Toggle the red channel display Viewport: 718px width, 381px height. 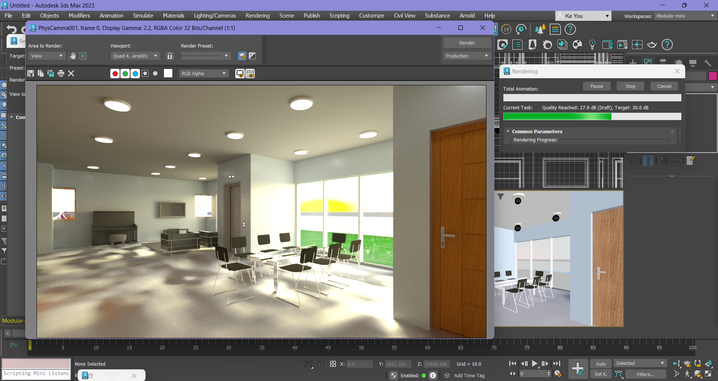115,73
